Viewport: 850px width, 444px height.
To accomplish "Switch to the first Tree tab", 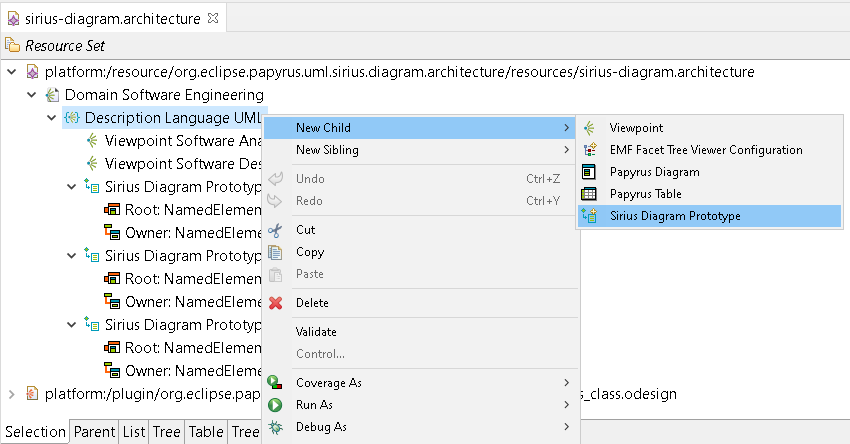I will point(166,432).
